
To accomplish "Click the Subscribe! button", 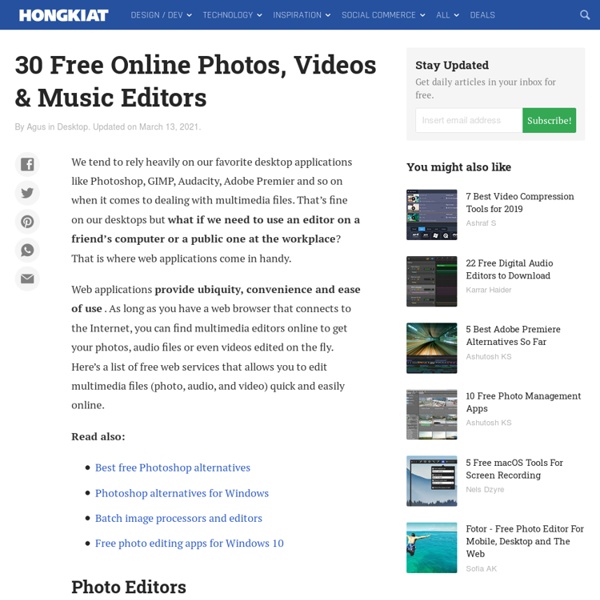I will click(x=549, y=121).
